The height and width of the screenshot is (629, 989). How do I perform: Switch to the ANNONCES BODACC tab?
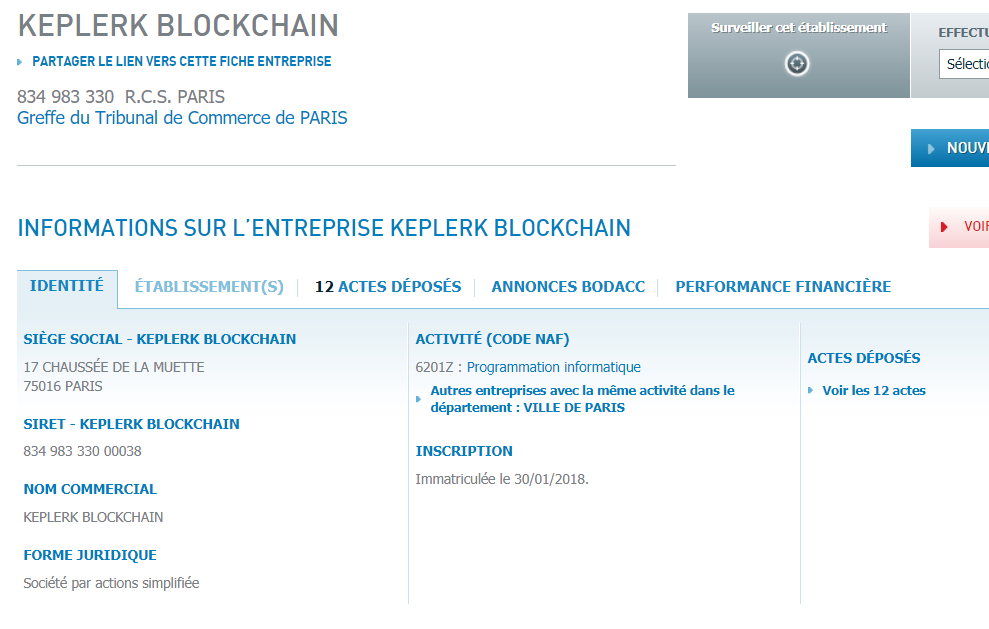568,287
